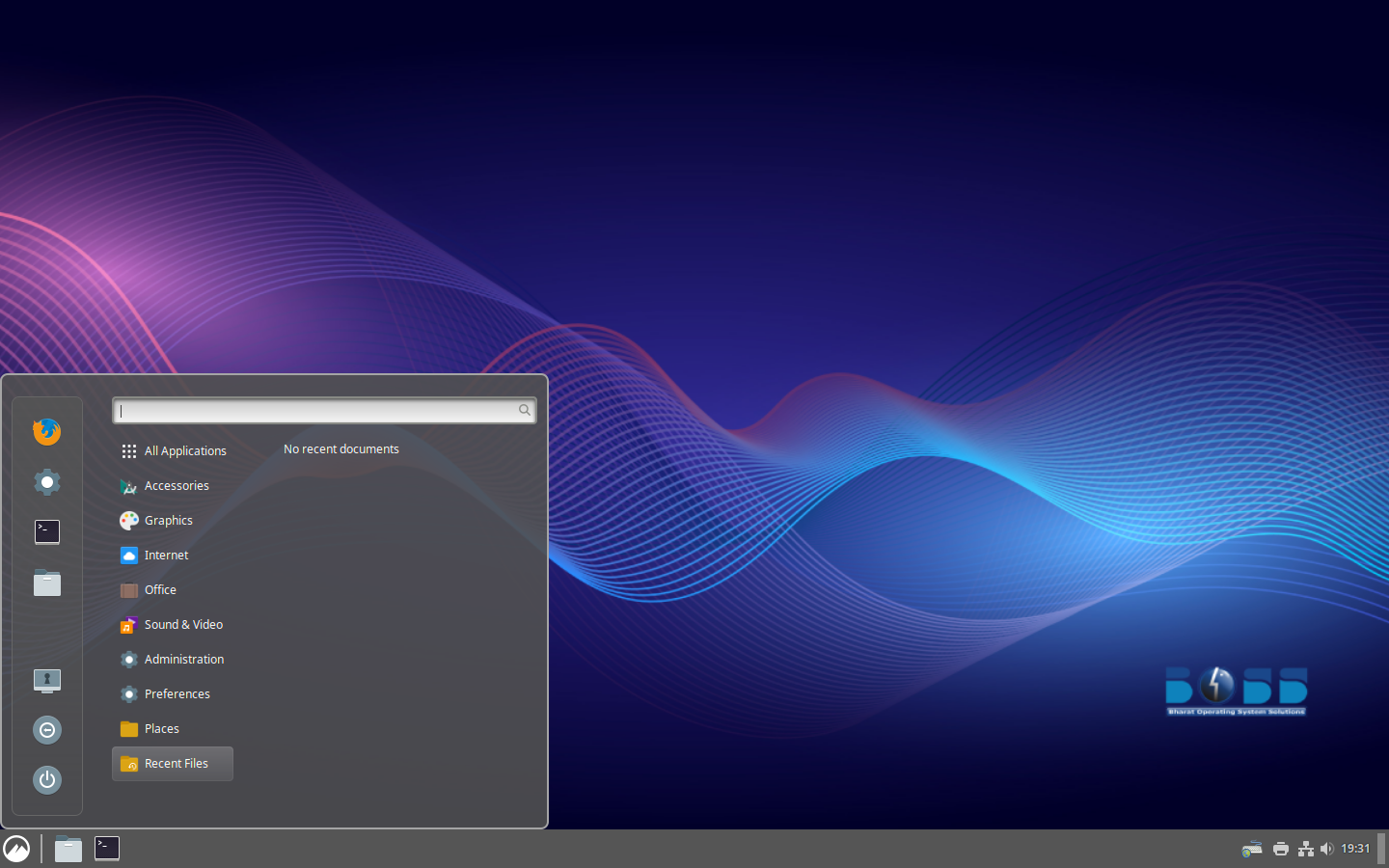
Task: Click the panel menu launcher button
Action: click(x=16, y=849)
